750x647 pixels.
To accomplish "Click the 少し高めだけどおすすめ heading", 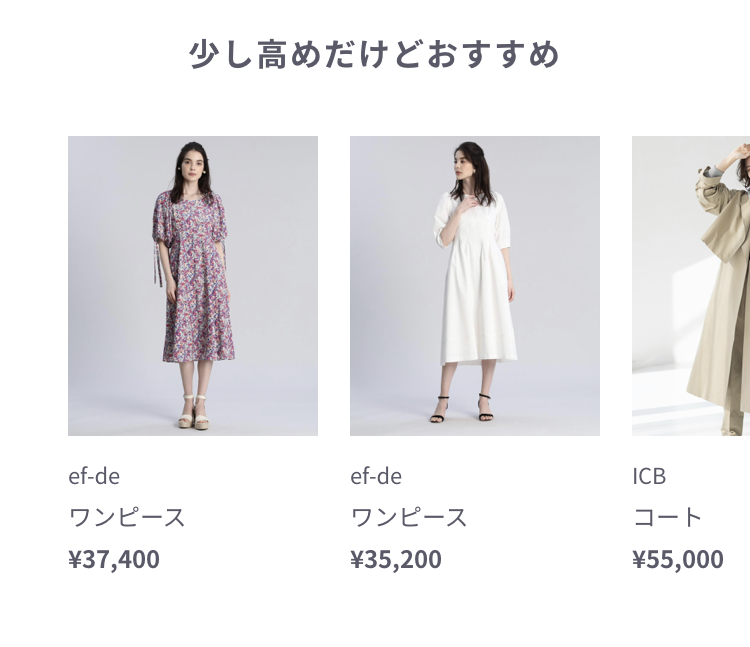I will tap(374, 54).
